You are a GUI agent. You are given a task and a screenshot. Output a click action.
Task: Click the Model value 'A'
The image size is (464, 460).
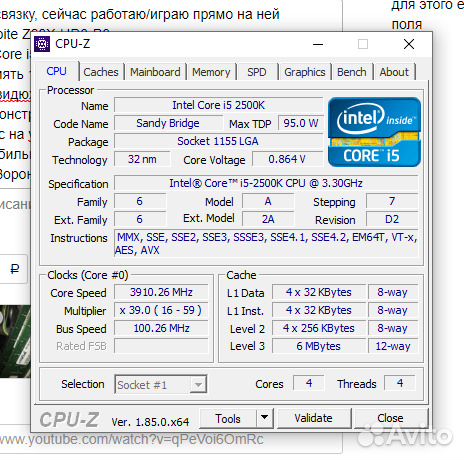point(268,201)
